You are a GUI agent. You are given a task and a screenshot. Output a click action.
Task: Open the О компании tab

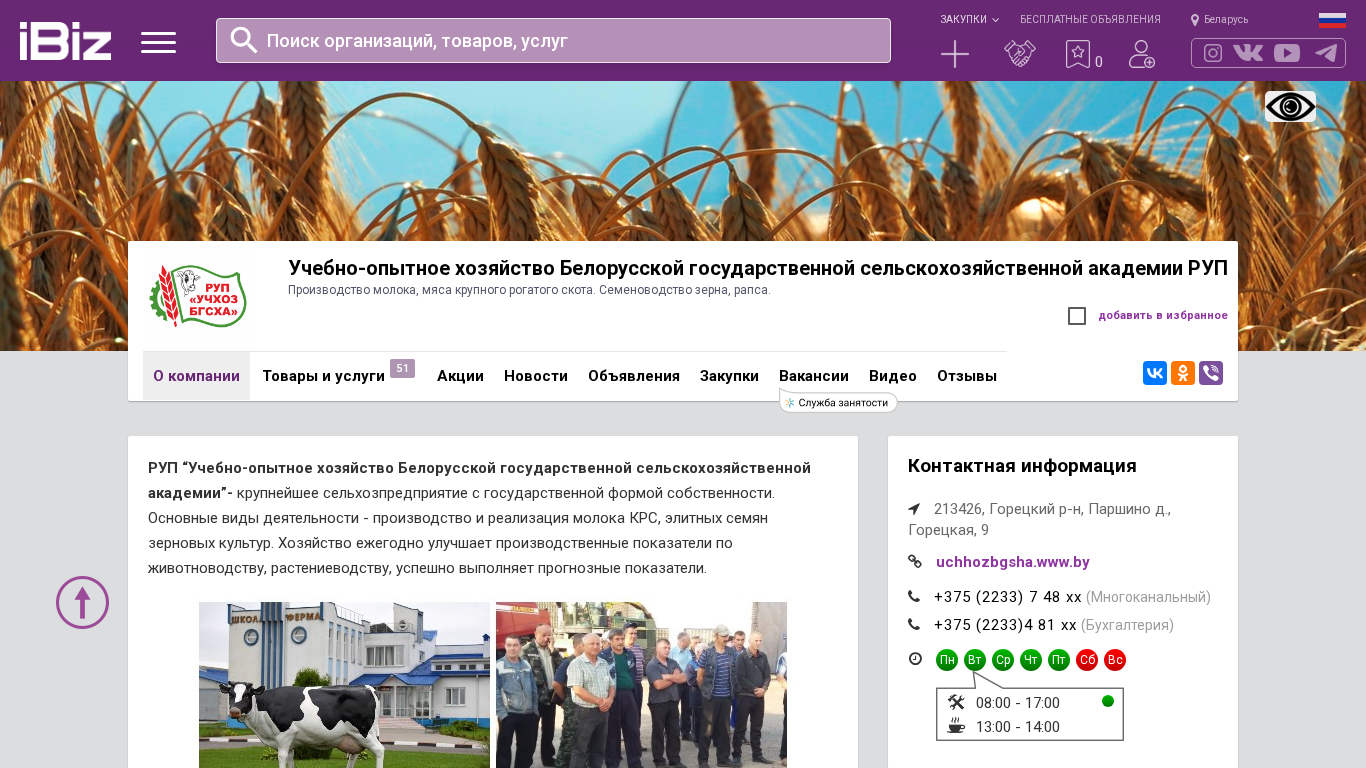tap(196, 376)
